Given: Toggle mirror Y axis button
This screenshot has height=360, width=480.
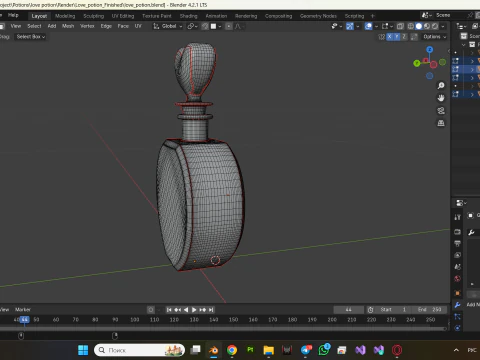Looking at the screenshot, I should click(397, 37).
